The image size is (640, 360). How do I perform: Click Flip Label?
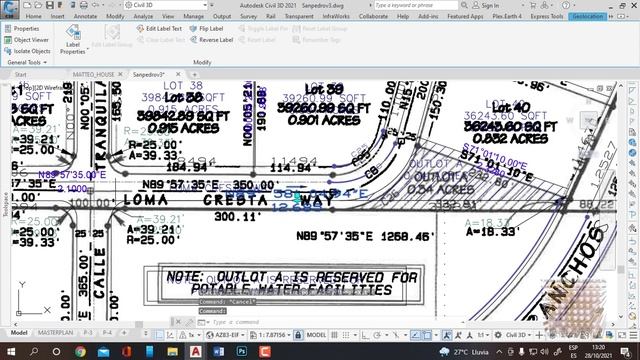pyautogui.click(x=207, y=29)
